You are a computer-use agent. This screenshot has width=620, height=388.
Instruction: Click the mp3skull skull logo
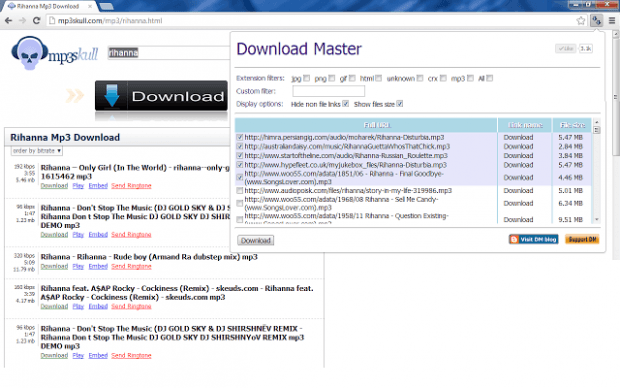[x=29, y=53]
